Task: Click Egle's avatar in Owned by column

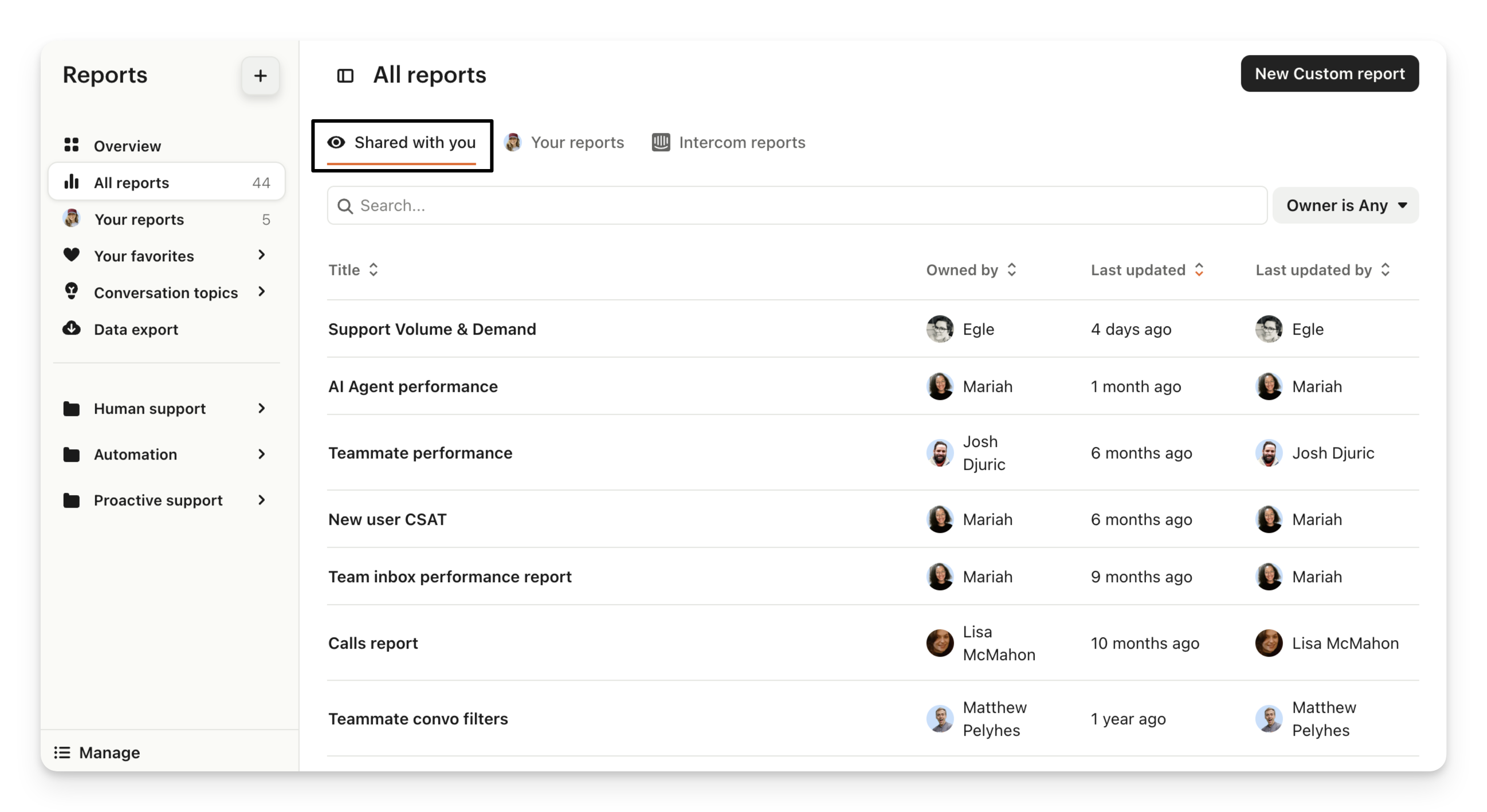Action: (x=940, y=329)
